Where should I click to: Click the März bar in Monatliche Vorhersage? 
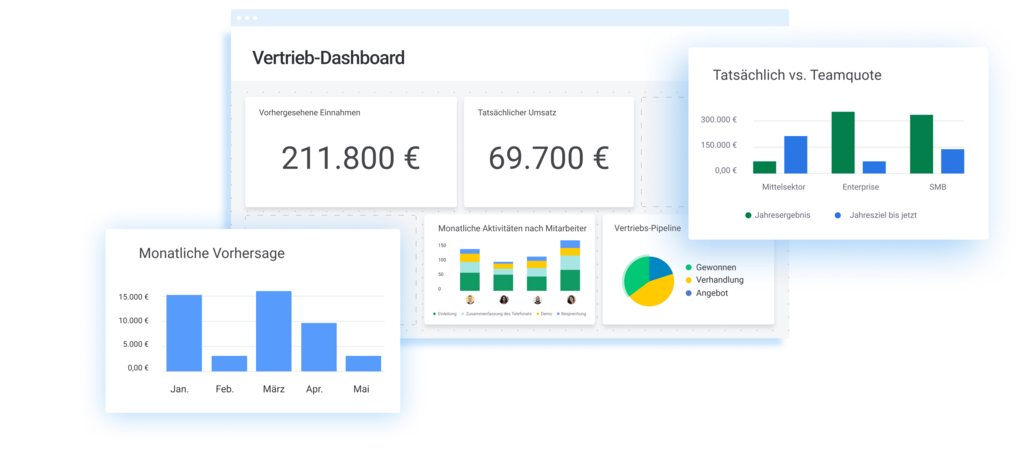[274, 331]
